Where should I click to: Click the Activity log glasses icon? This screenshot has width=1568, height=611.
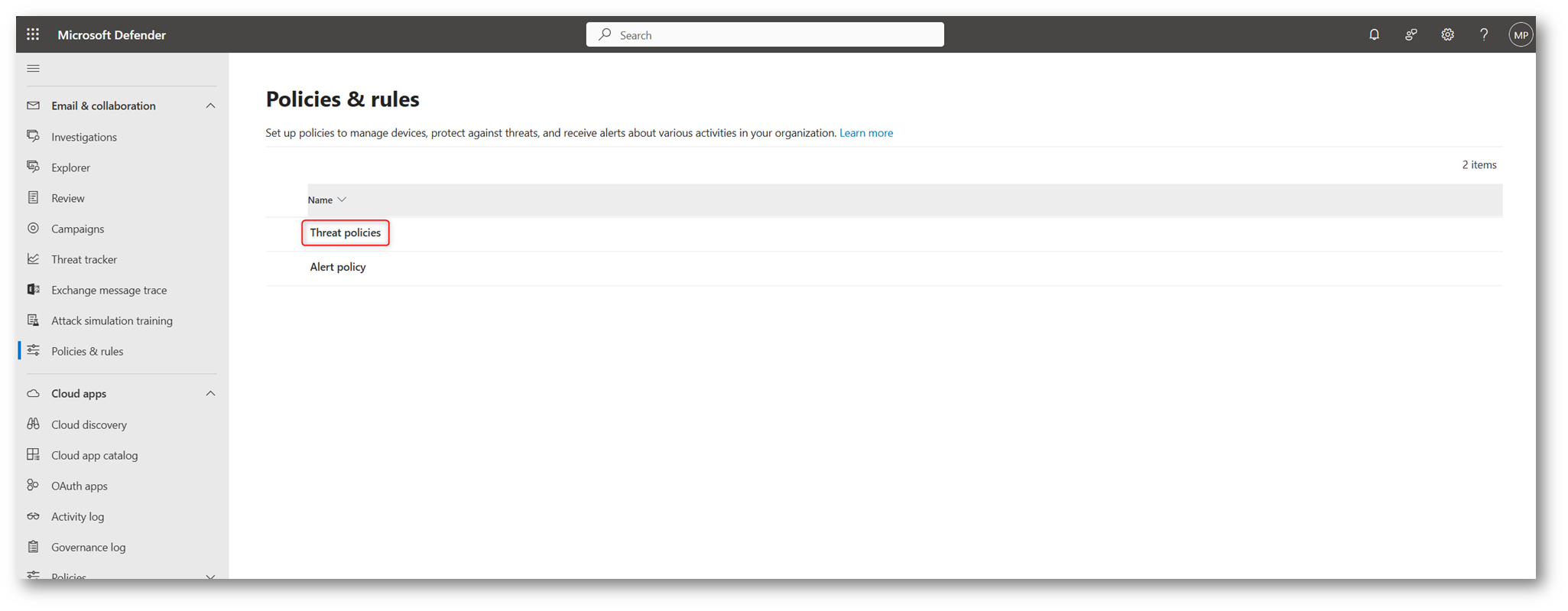pos(33,516)
